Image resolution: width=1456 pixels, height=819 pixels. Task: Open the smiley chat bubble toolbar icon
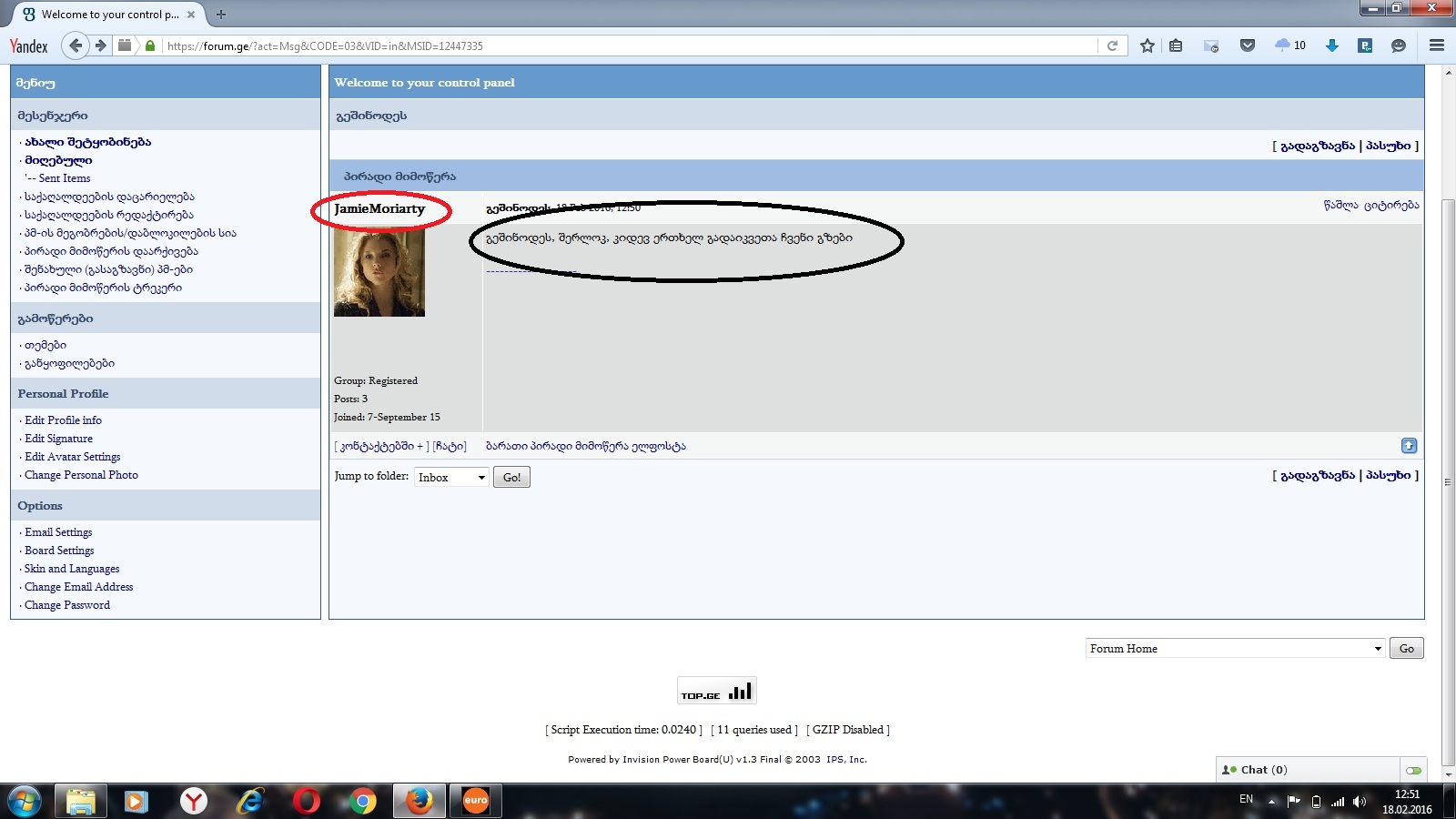1399,45
